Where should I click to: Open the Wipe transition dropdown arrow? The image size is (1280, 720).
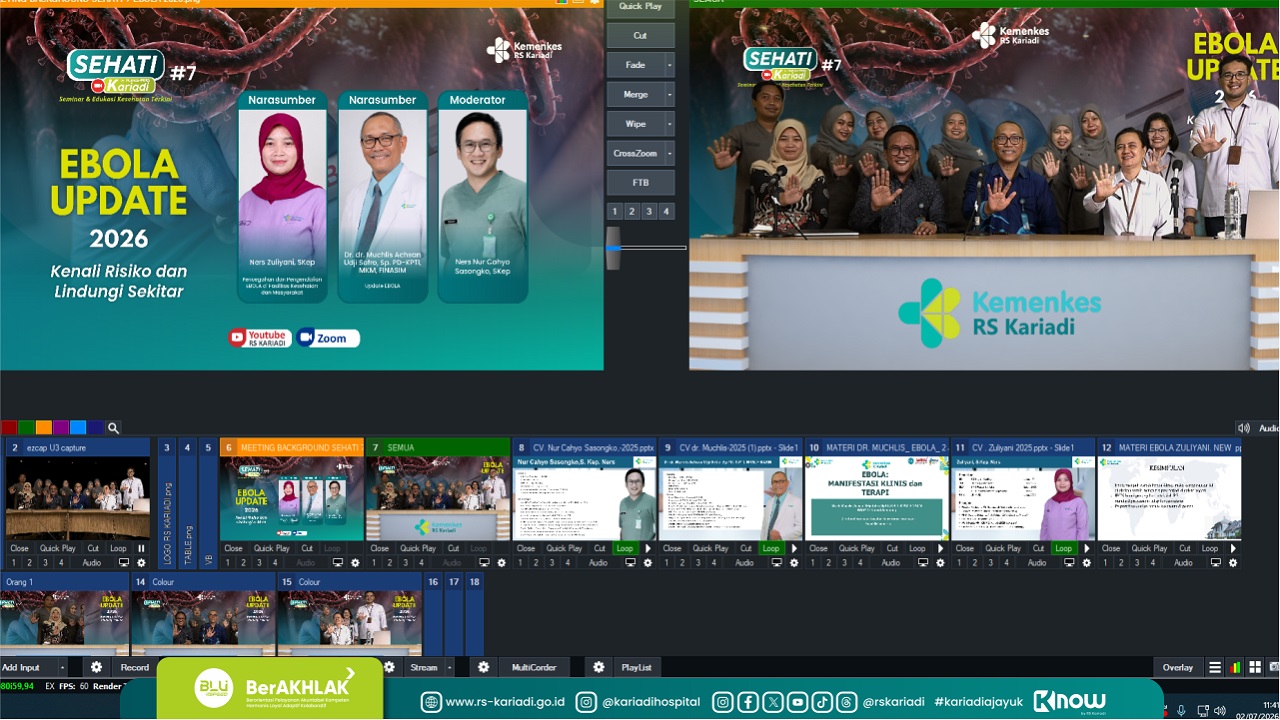click(669, 124)
